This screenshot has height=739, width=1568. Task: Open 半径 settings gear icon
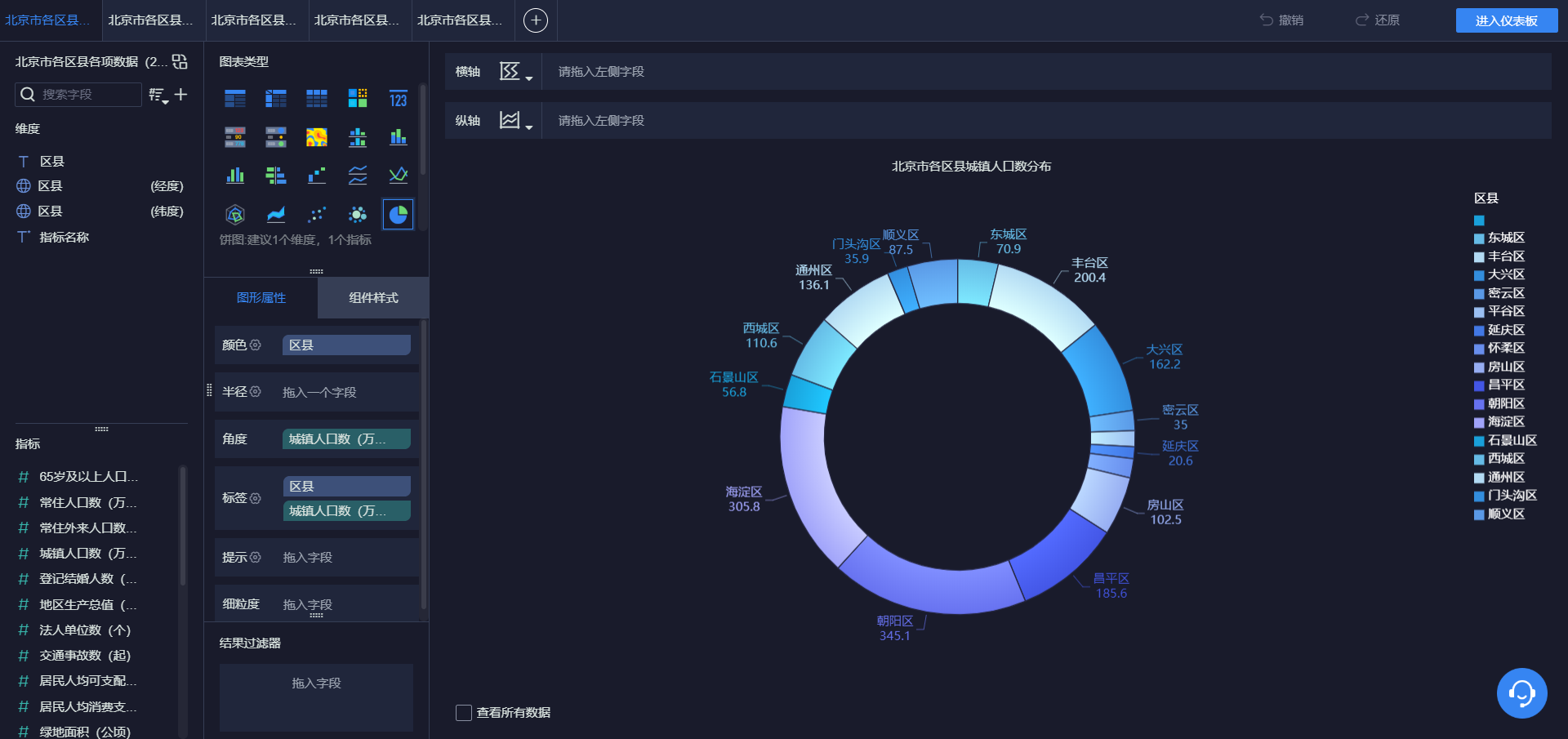pos(256,392)
